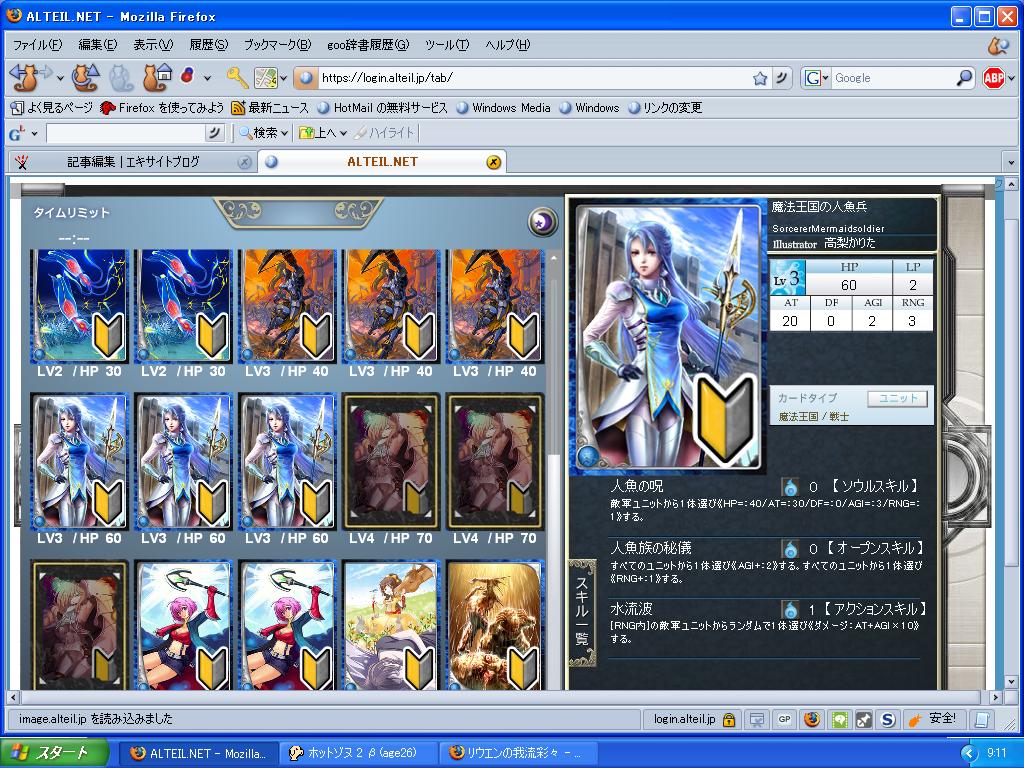1024x768 pixels.
Task: Click the grey pin icon in the status bar
Action: tap(863, 719)
